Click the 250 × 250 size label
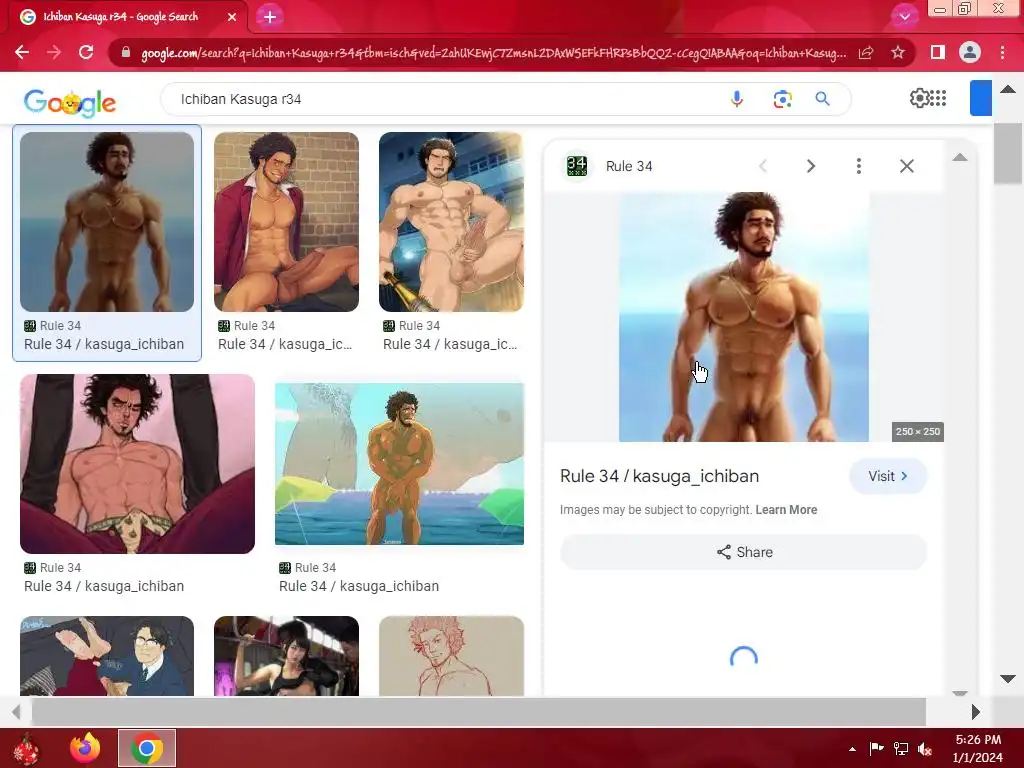The height and width of the screenshot is (768, 1024). [918, 432]
